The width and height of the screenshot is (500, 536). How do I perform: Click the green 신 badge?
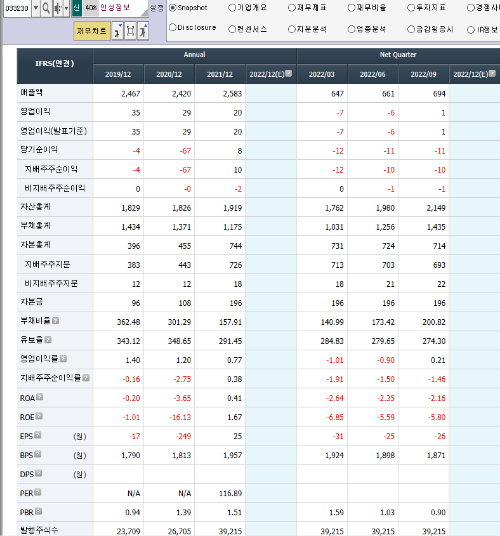[x=77, y=8]
